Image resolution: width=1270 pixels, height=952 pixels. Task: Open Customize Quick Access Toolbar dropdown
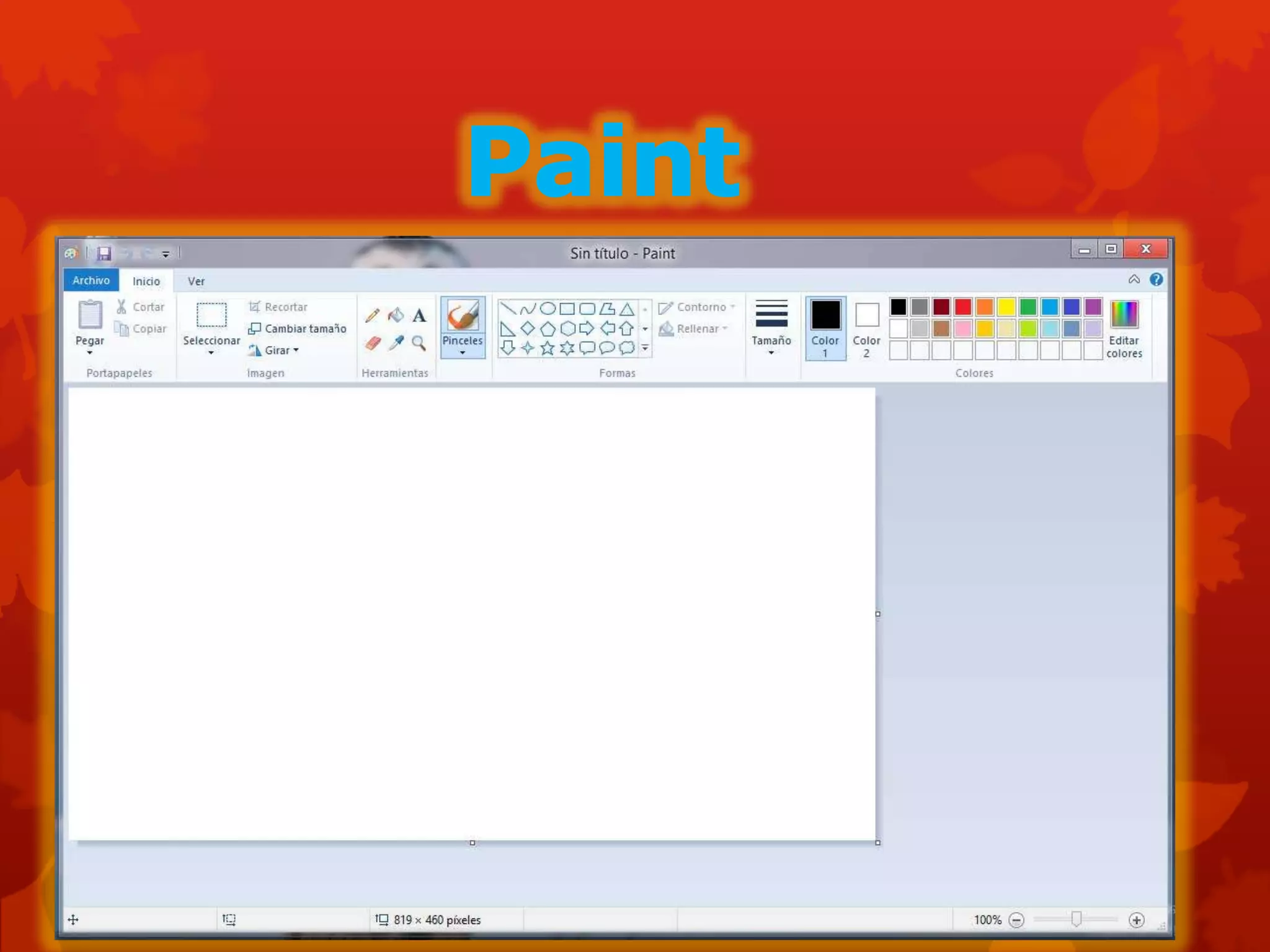click(166, 253)
